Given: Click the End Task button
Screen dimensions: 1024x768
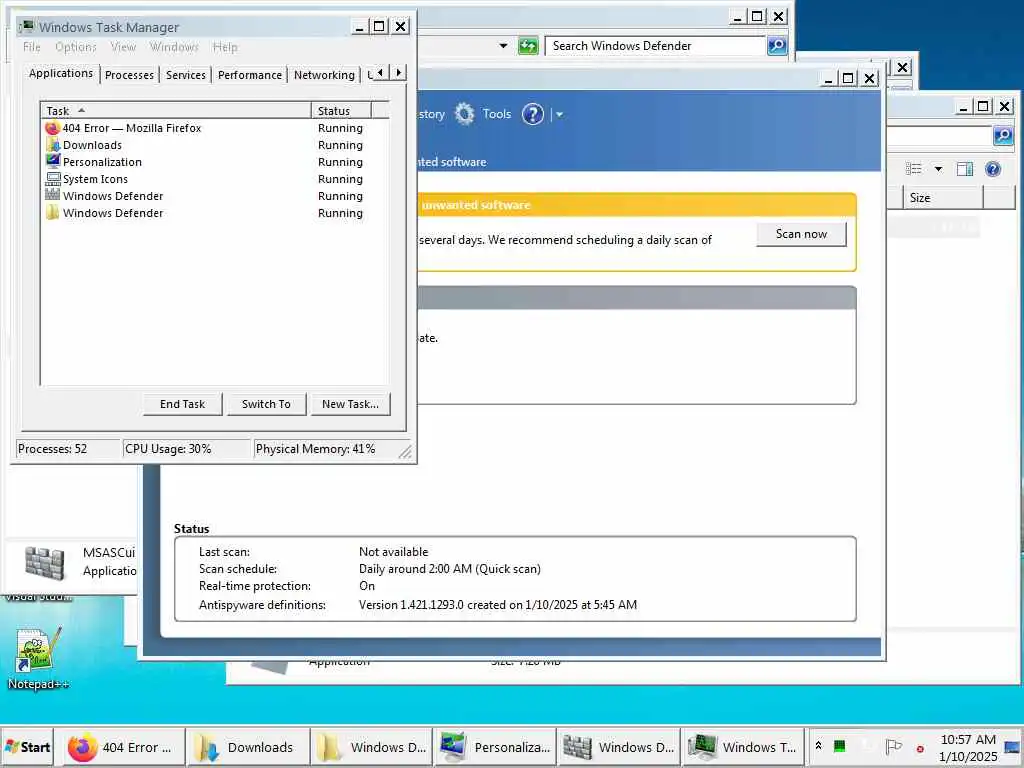Looking at the screenshot, I should point(182,404).
